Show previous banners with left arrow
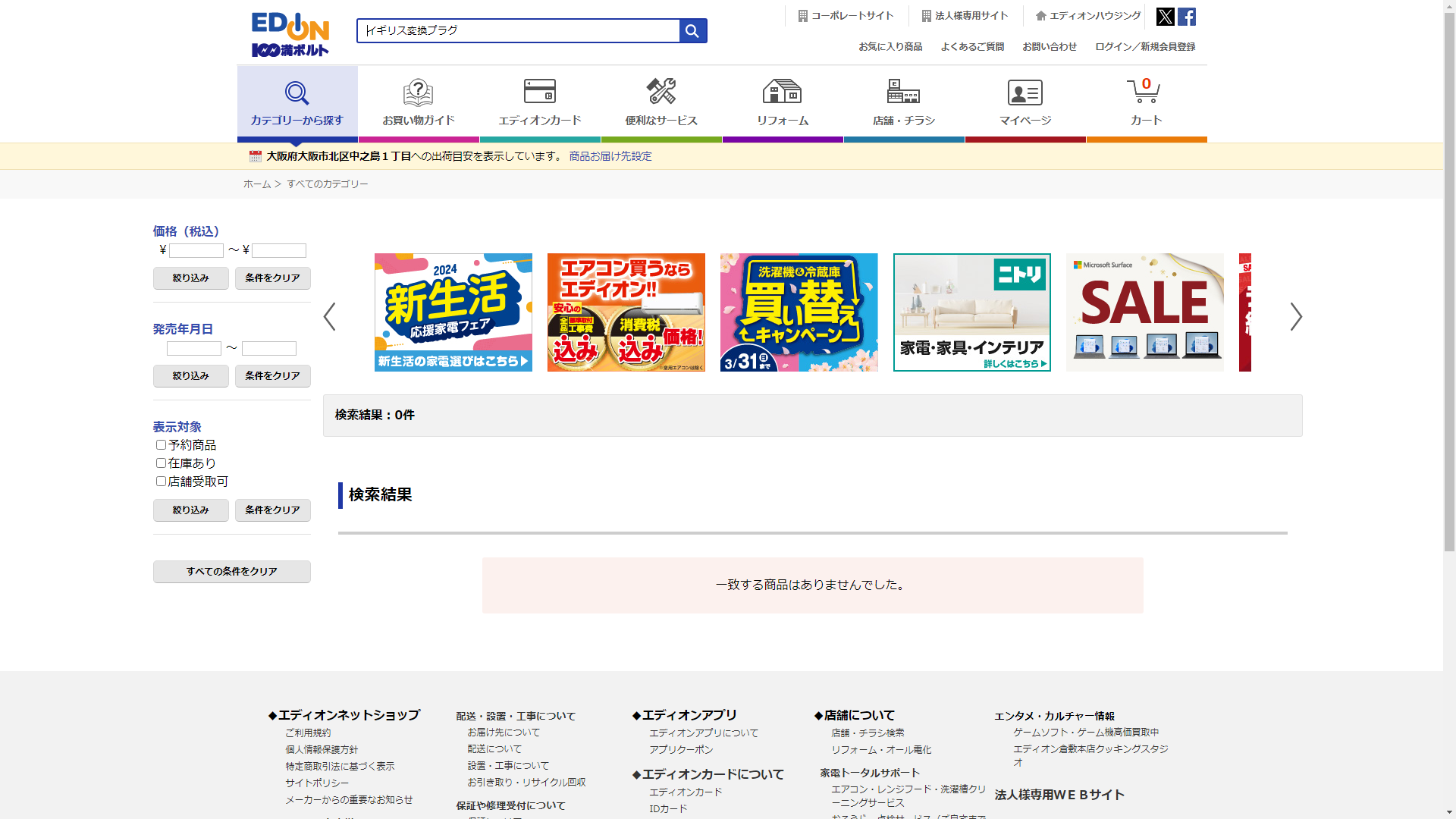 [329, 316]
